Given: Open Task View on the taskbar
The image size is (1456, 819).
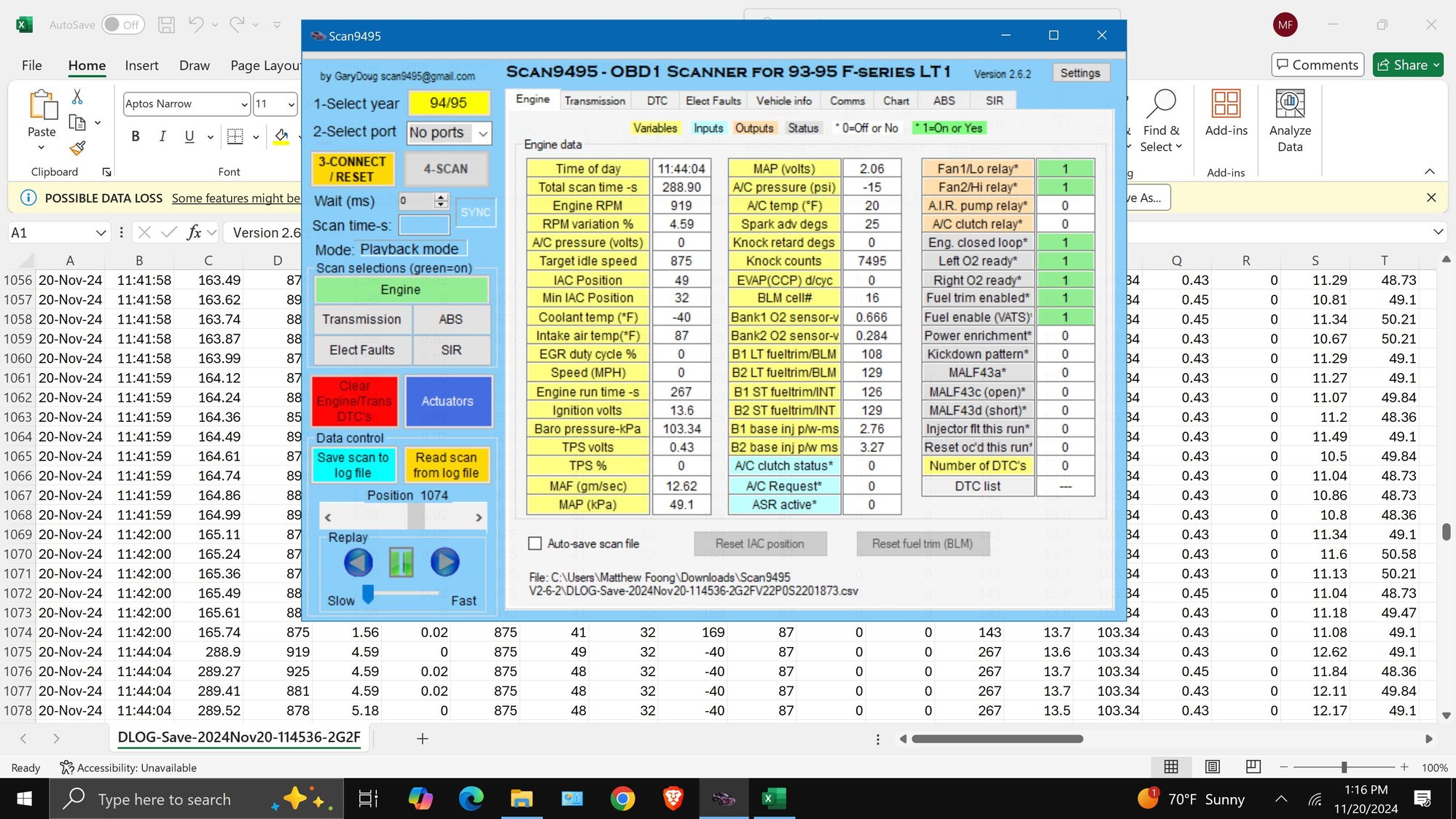Looking at the screenshot, I should [x=368, y=799].
